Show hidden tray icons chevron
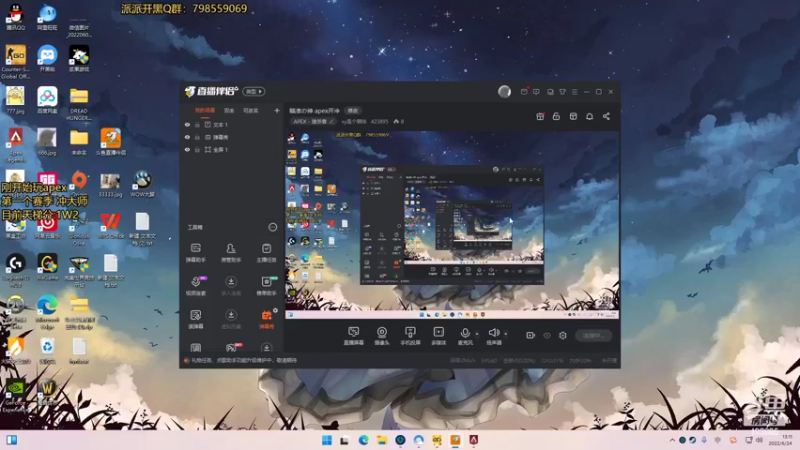 672,440
